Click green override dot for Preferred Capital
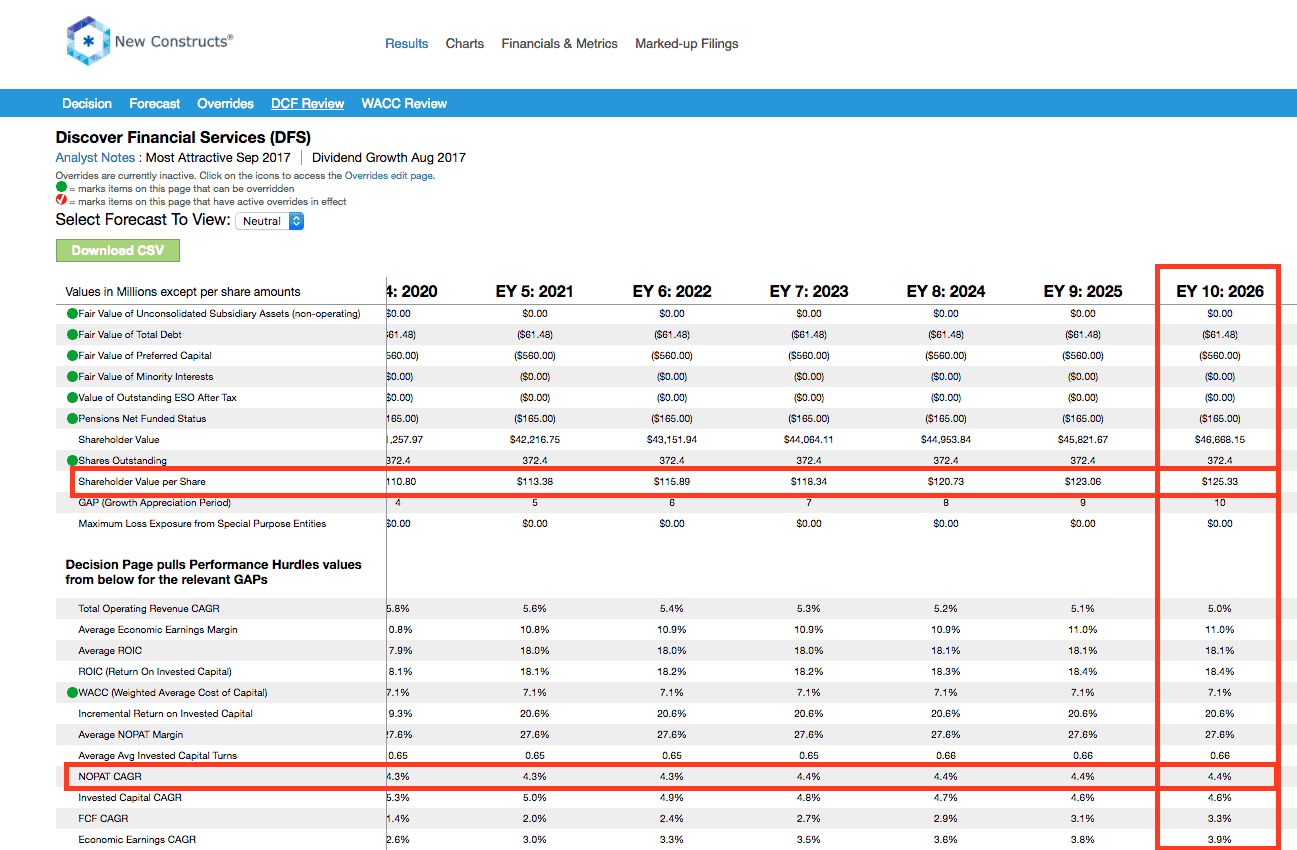1297x850 pixels. point(72,356)
